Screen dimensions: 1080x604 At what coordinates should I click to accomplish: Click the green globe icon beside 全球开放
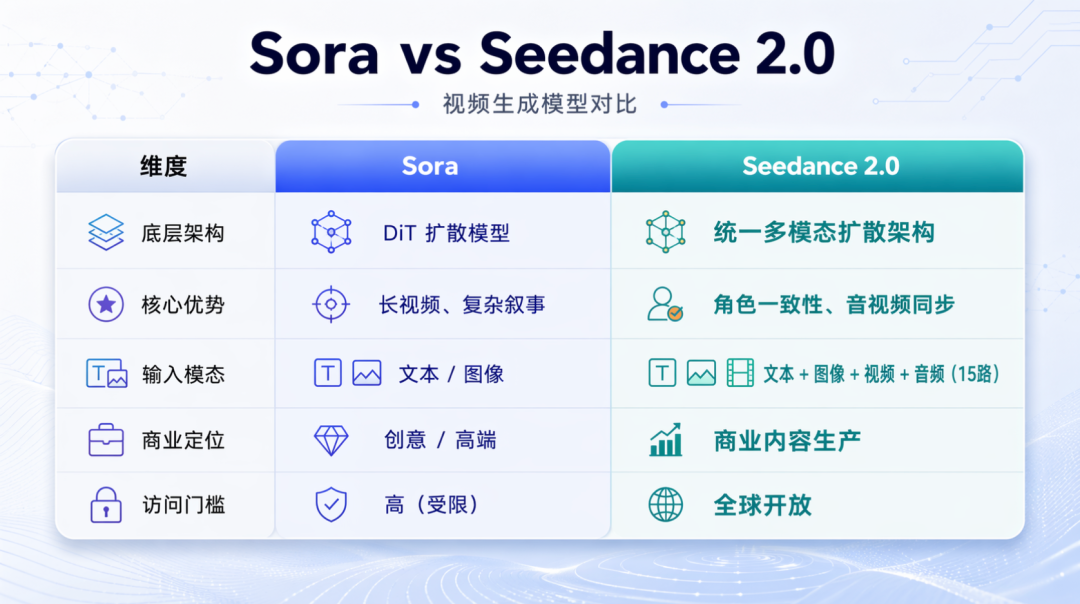pos(665,505)
